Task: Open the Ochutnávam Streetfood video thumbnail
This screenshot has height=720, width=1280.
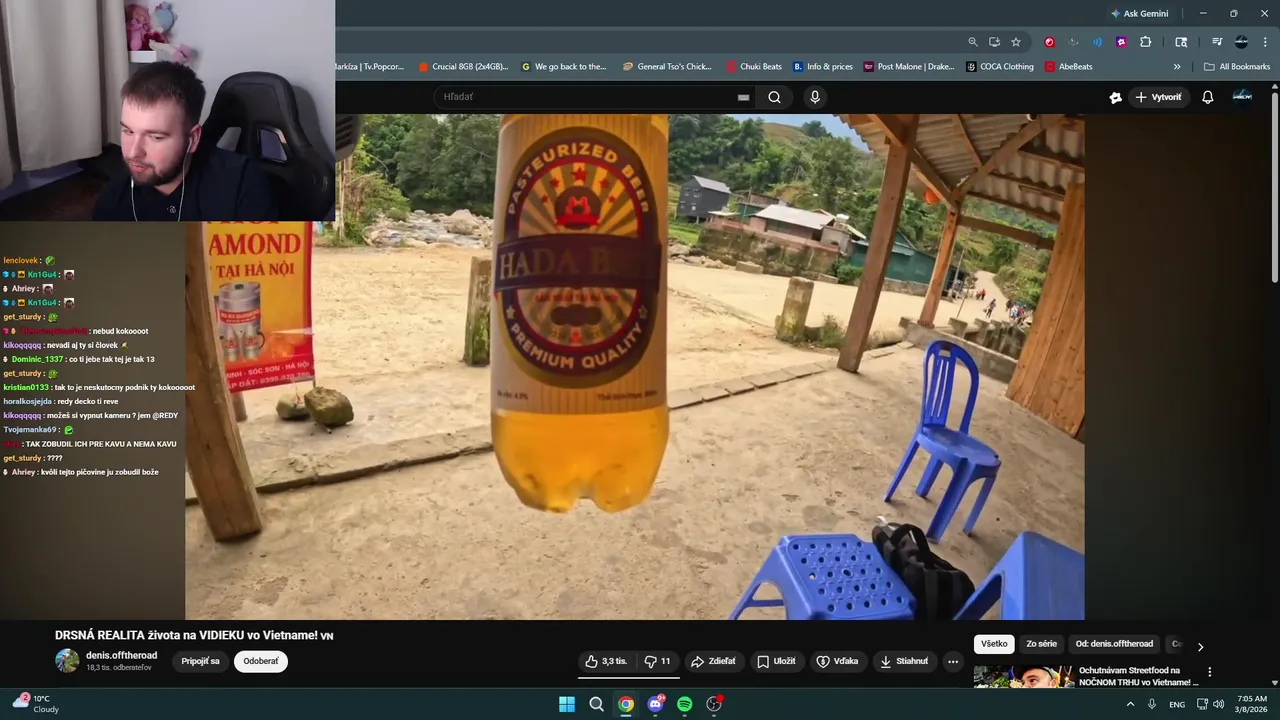Action: click(1024, 677)
